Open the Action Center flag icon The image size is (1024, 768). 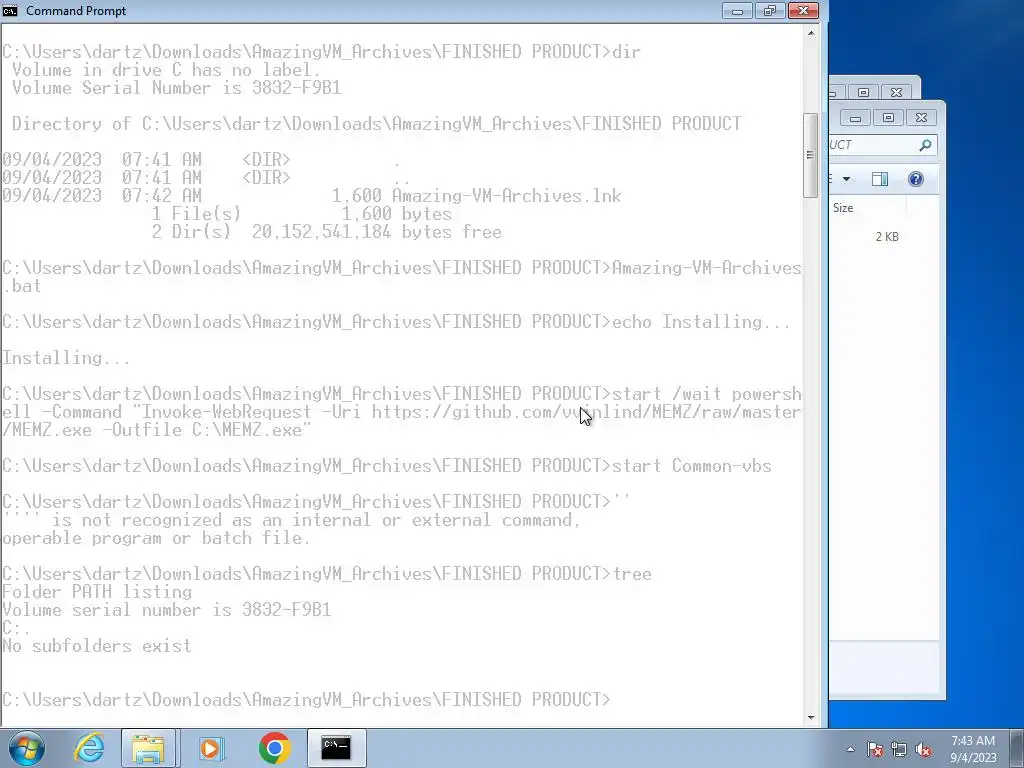[875, 750]
